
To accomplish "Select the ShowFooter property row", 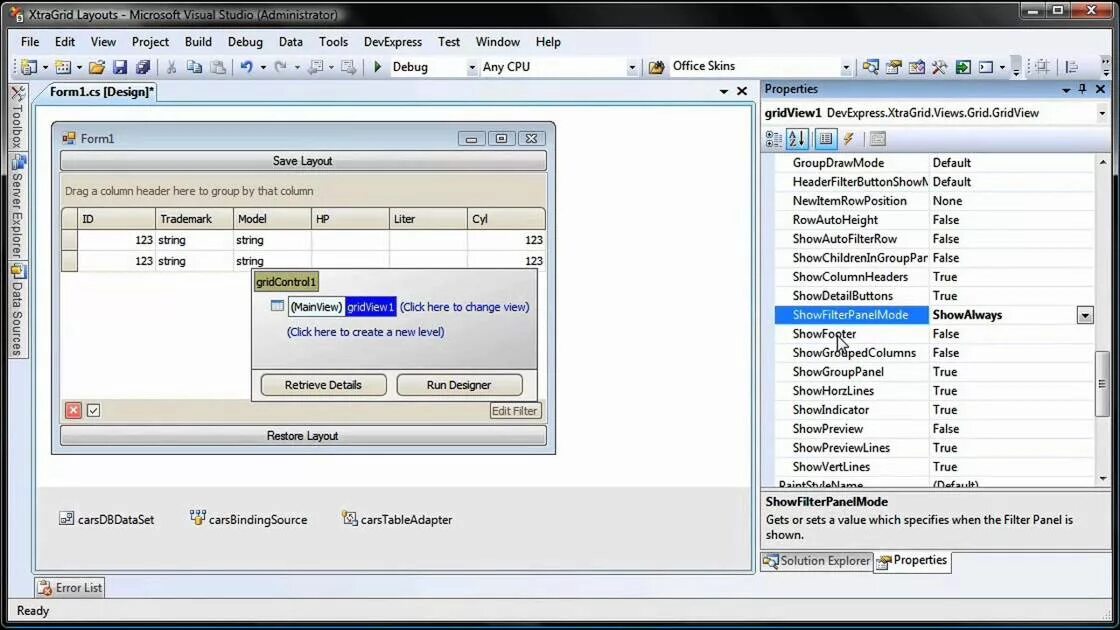I will pos(934,334).
